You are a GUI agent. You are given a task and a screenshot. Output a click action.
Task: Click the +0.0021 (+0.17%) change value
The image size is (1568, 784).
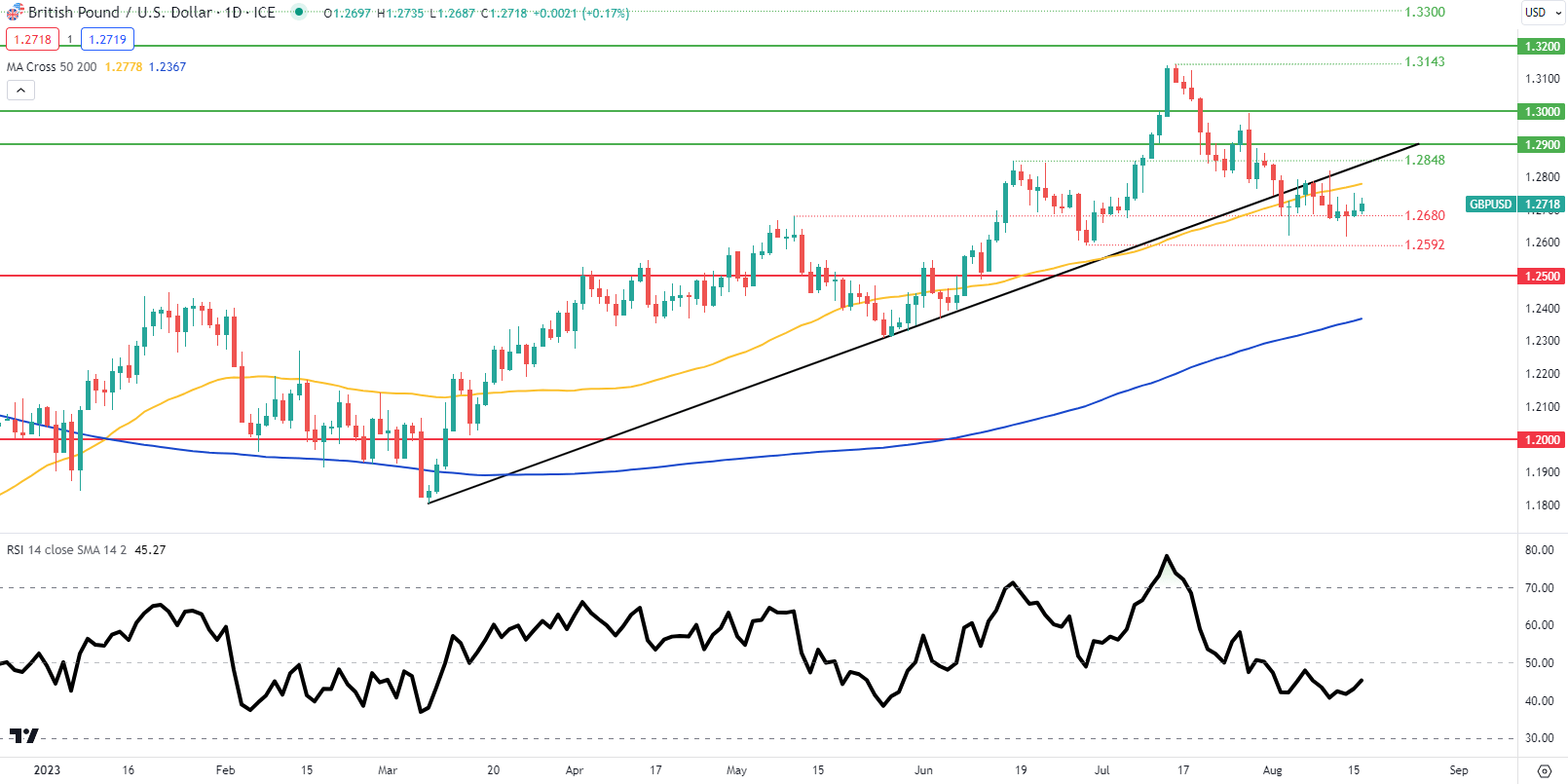(x=580, y=14)
